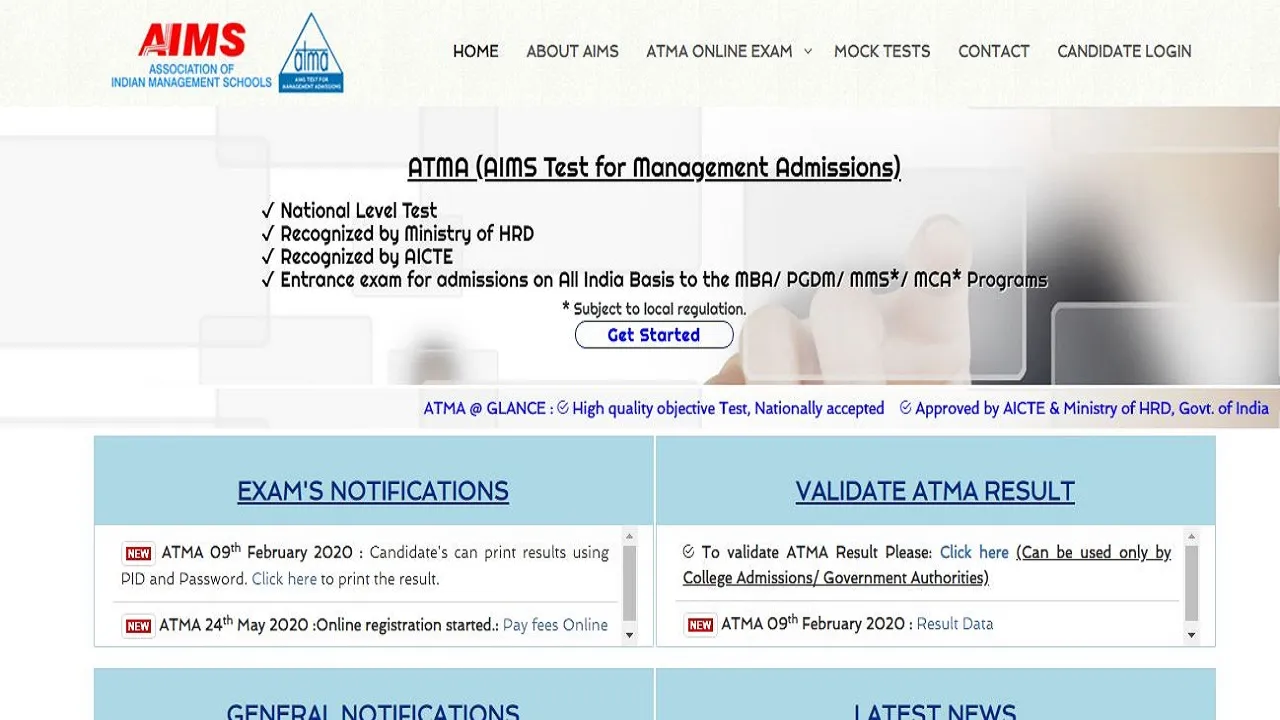Open Pay fees Online link
This screenshot has width=1280, height=720.
(555, 625)
